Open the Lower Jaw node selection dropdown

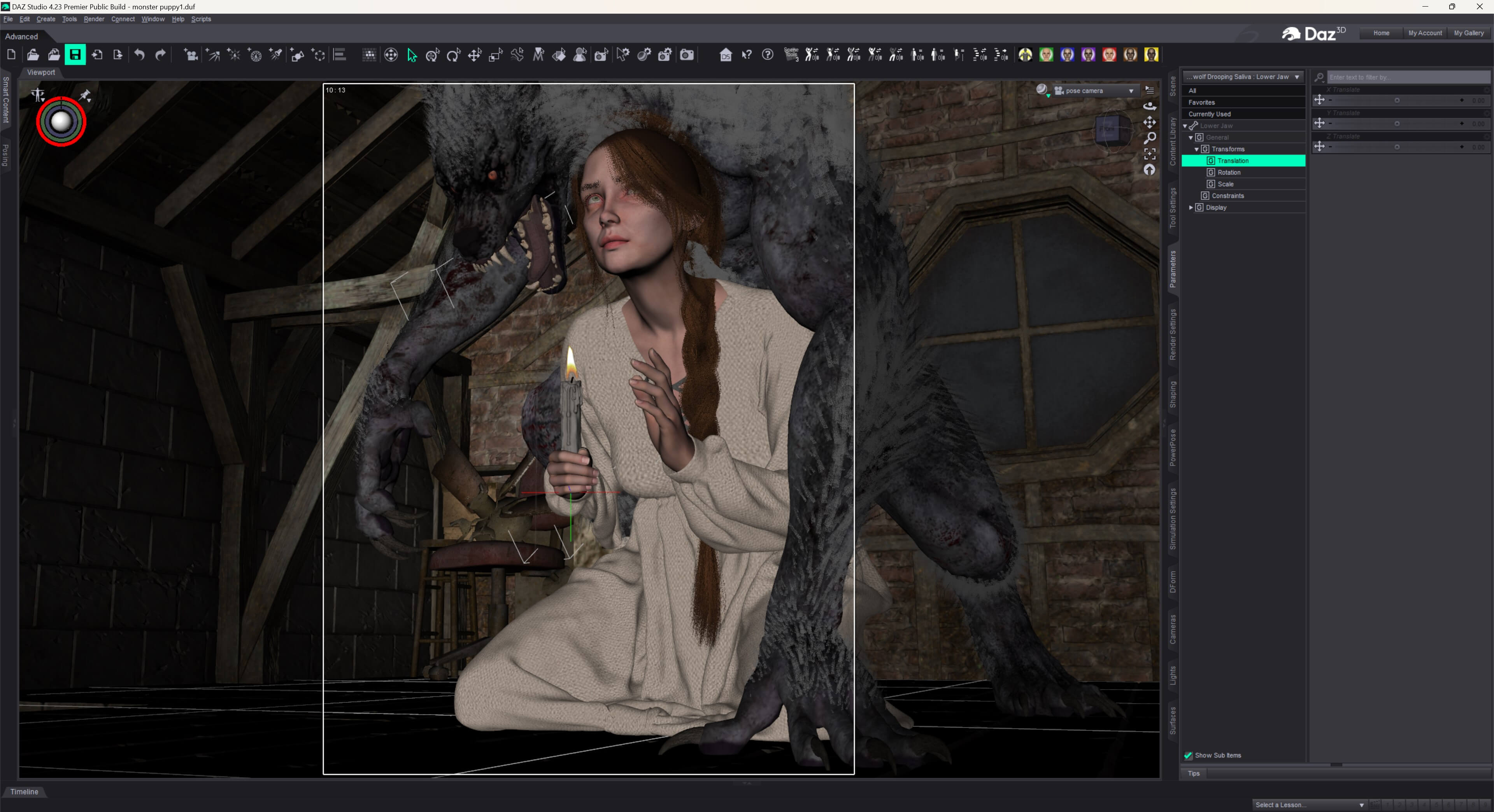[x=1243, y=77]
